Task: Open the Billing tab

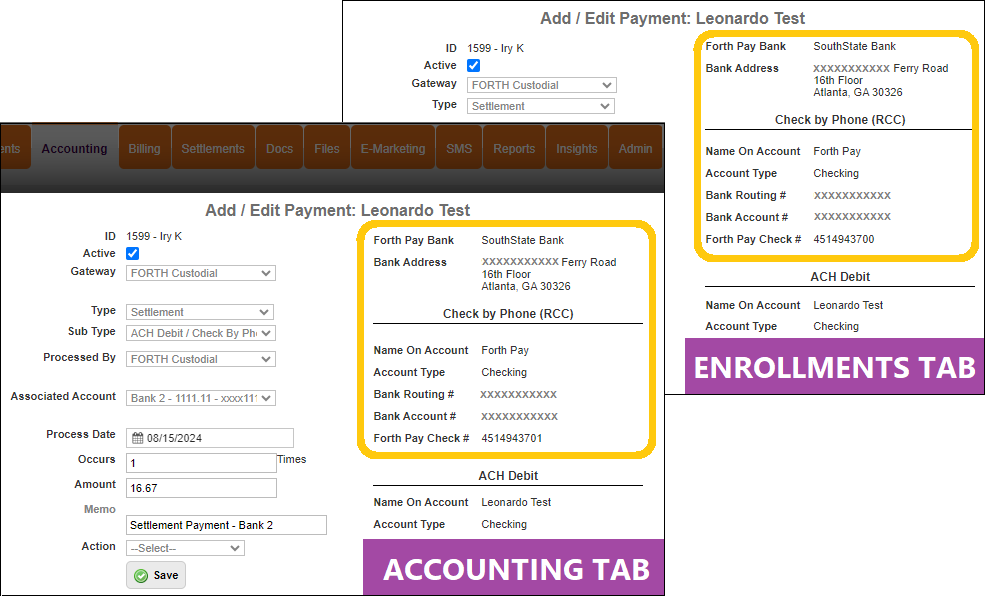Action: coord(144,148)
